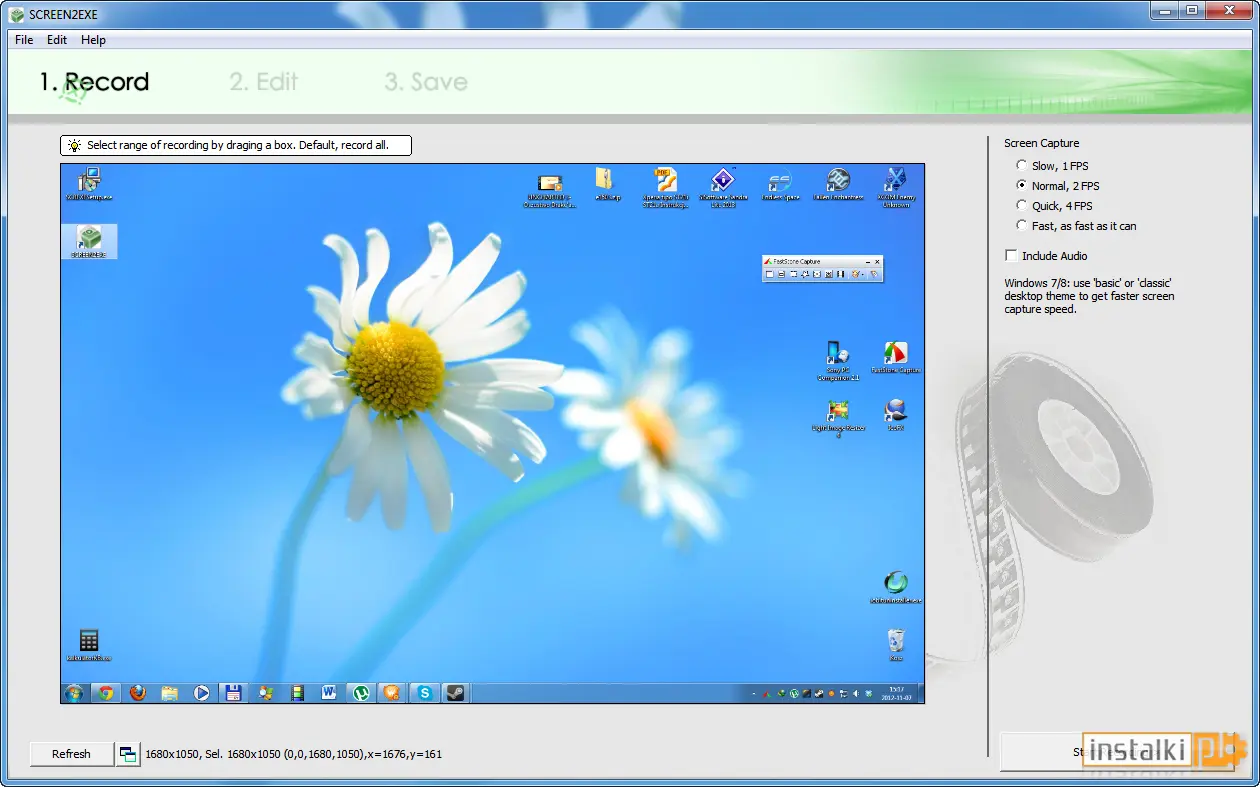Click the Steam icon in the preview taskbar
Viewport: 1260px width, 787px height.
click(x=455, y=692)
